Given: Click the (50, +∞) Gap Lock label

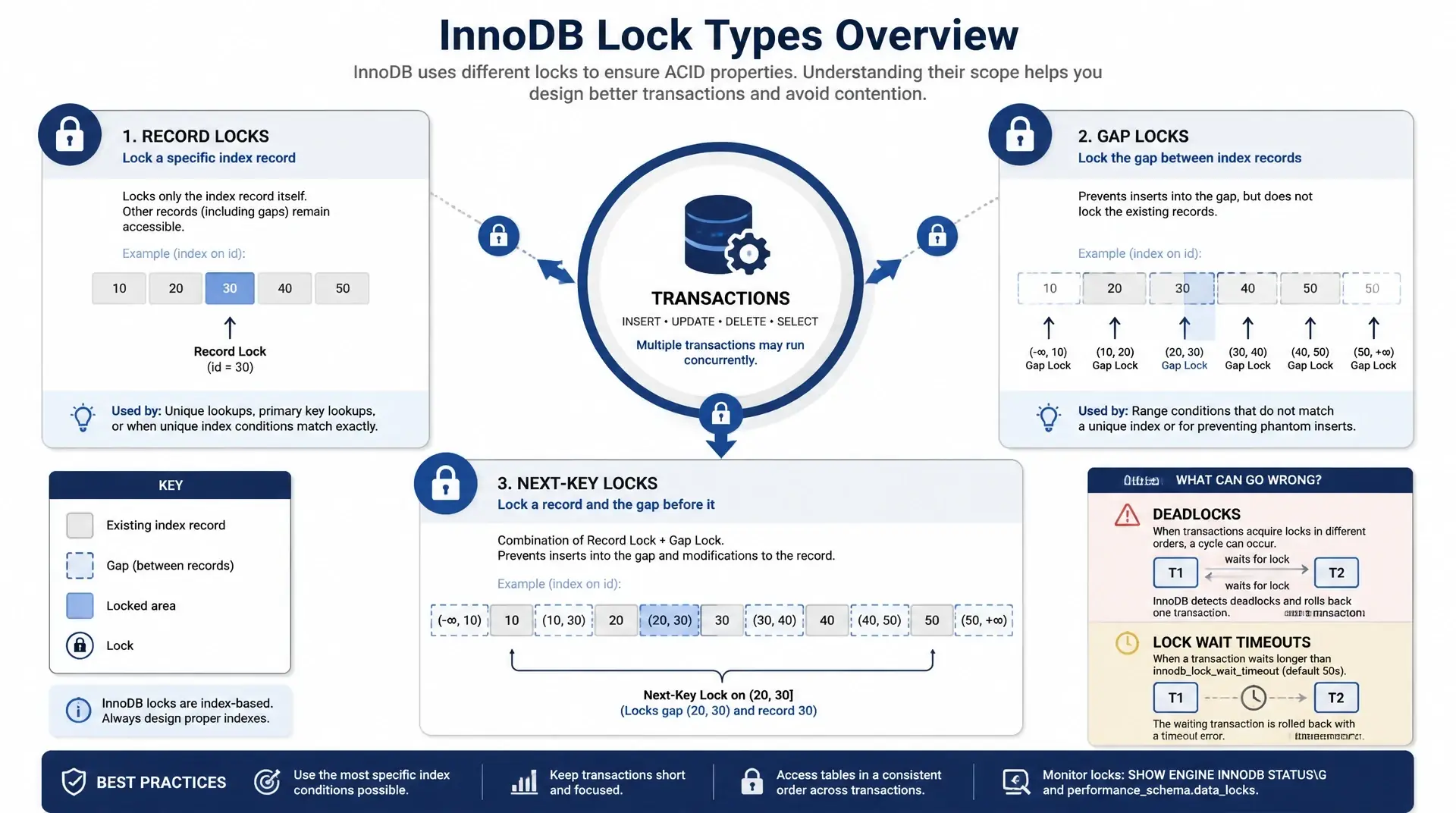Looking at the screenshot, I should (1373, 359).
